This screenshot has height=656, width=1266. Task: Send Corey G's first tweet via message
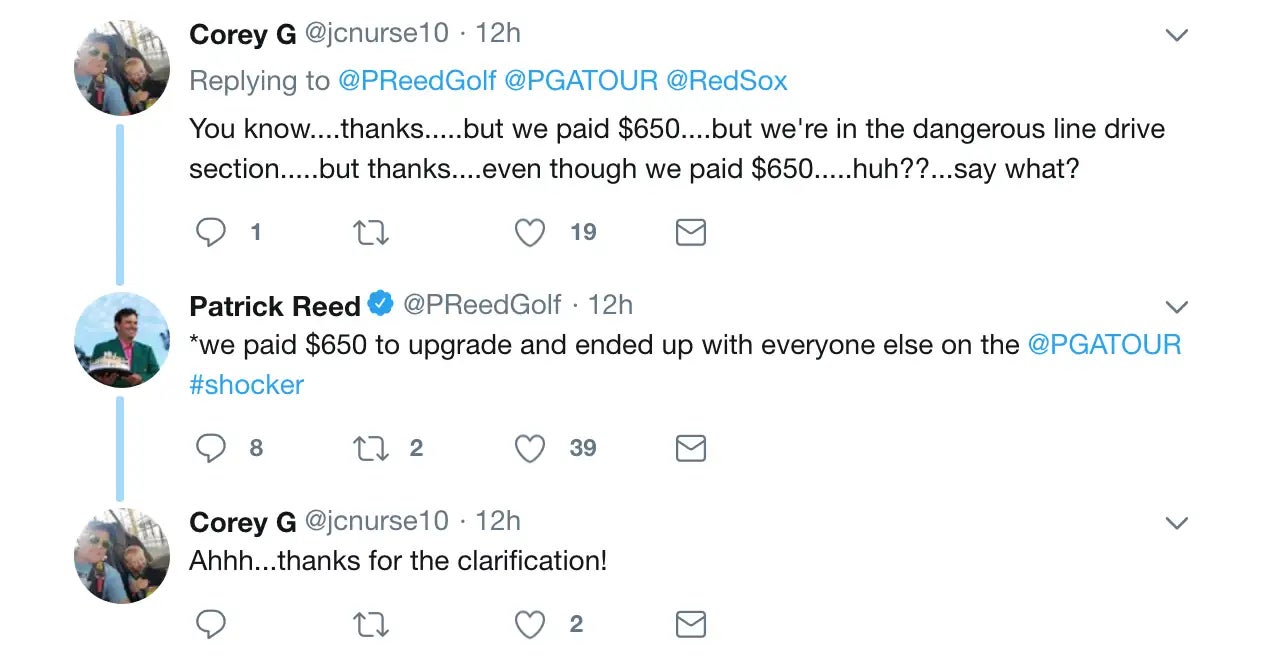(691, 232)
